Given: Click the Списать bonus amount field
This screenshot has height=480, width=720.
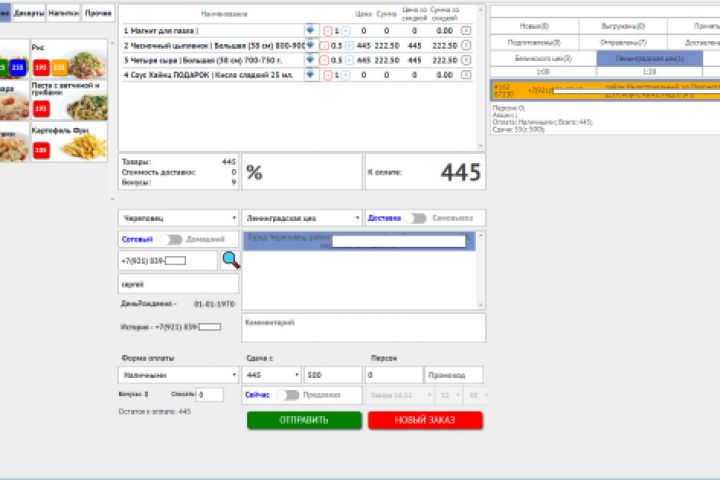Looking at the screenshot, I should click(x=210, y=395).
